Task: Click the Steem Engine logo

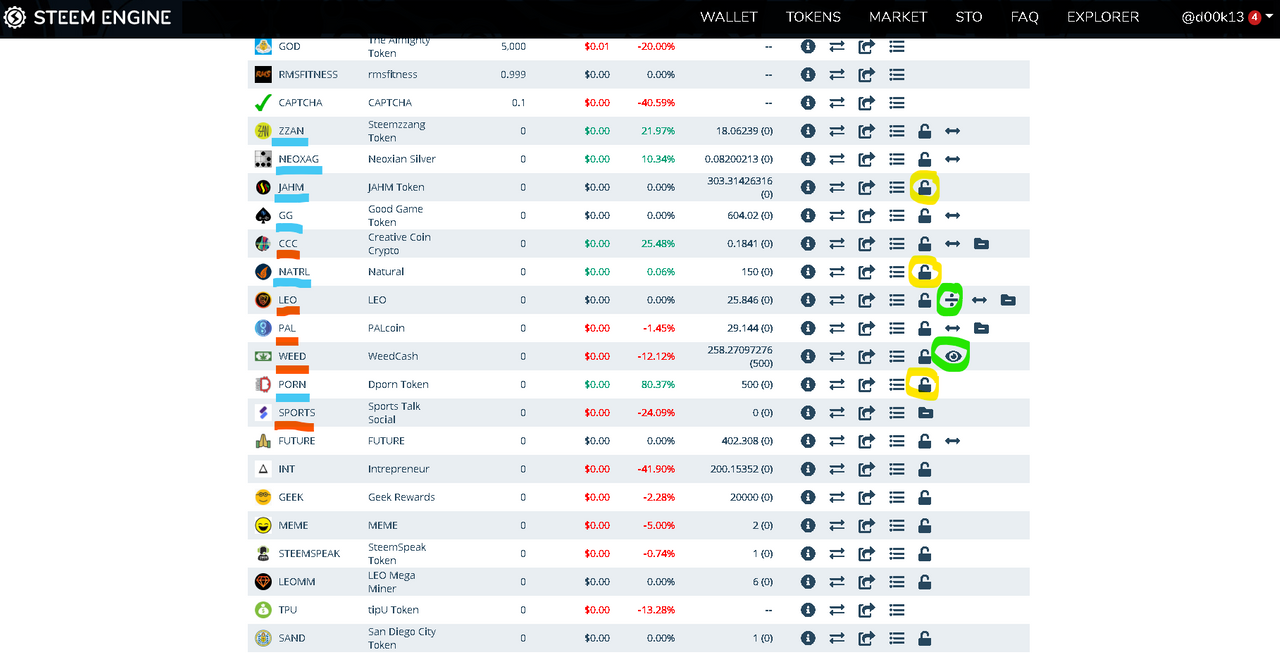Action: 88,17
